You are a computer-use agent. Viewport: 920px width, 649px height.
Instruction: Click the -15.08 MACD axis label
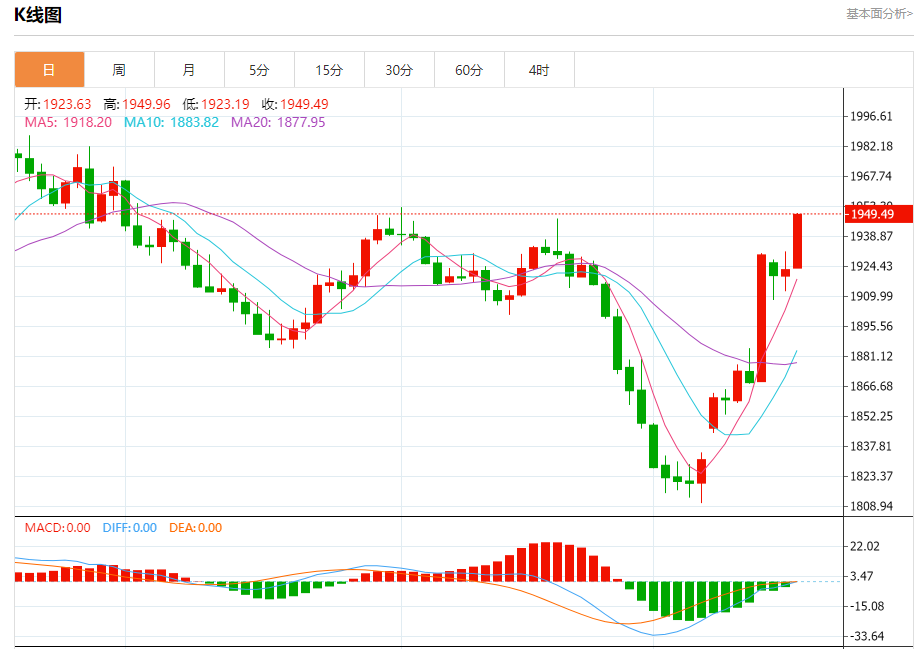click(x=865, y=606)
